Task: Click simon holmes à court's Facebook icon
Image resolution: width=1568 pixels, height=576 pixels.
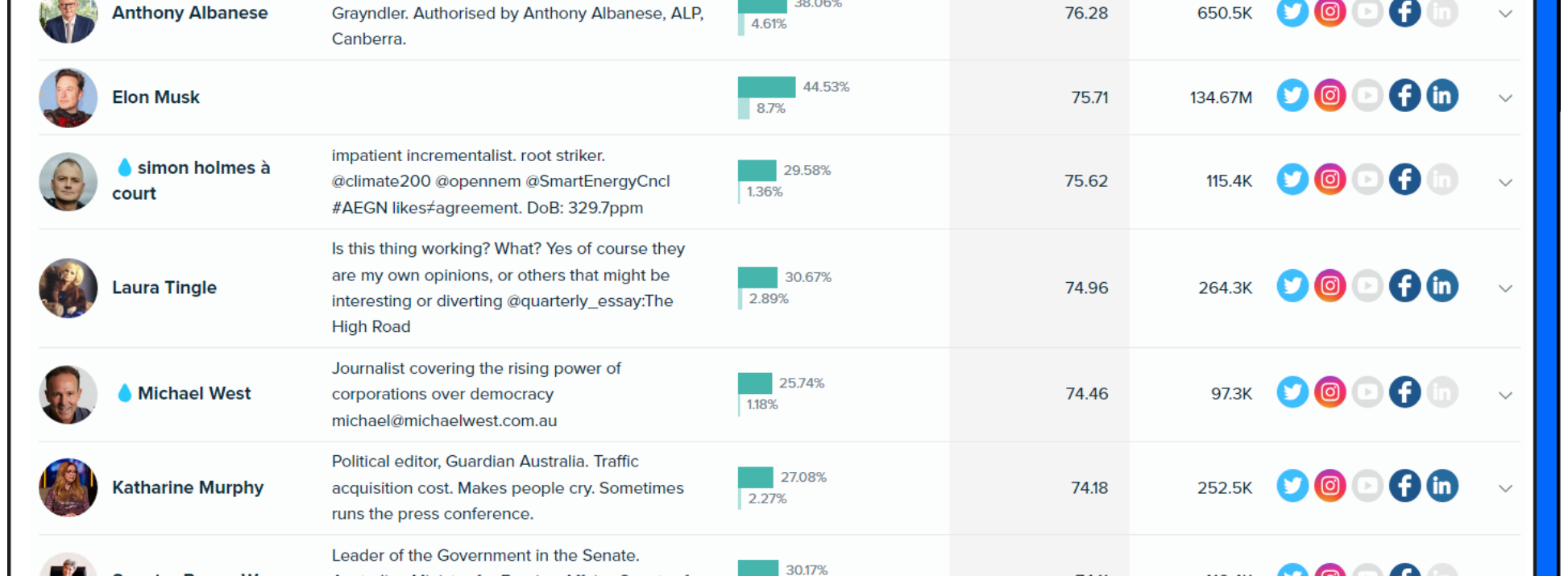Action: (x=1404, y=179)
